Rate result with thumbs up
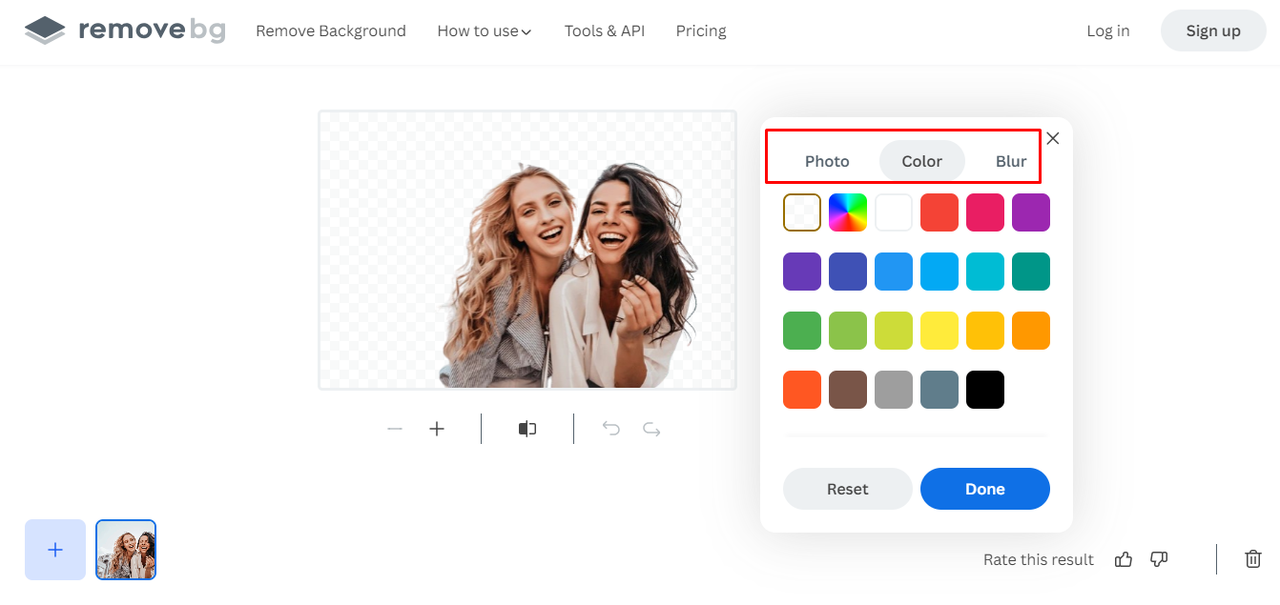This screenshot has height=605, width=1280. tap(1123, 559)
